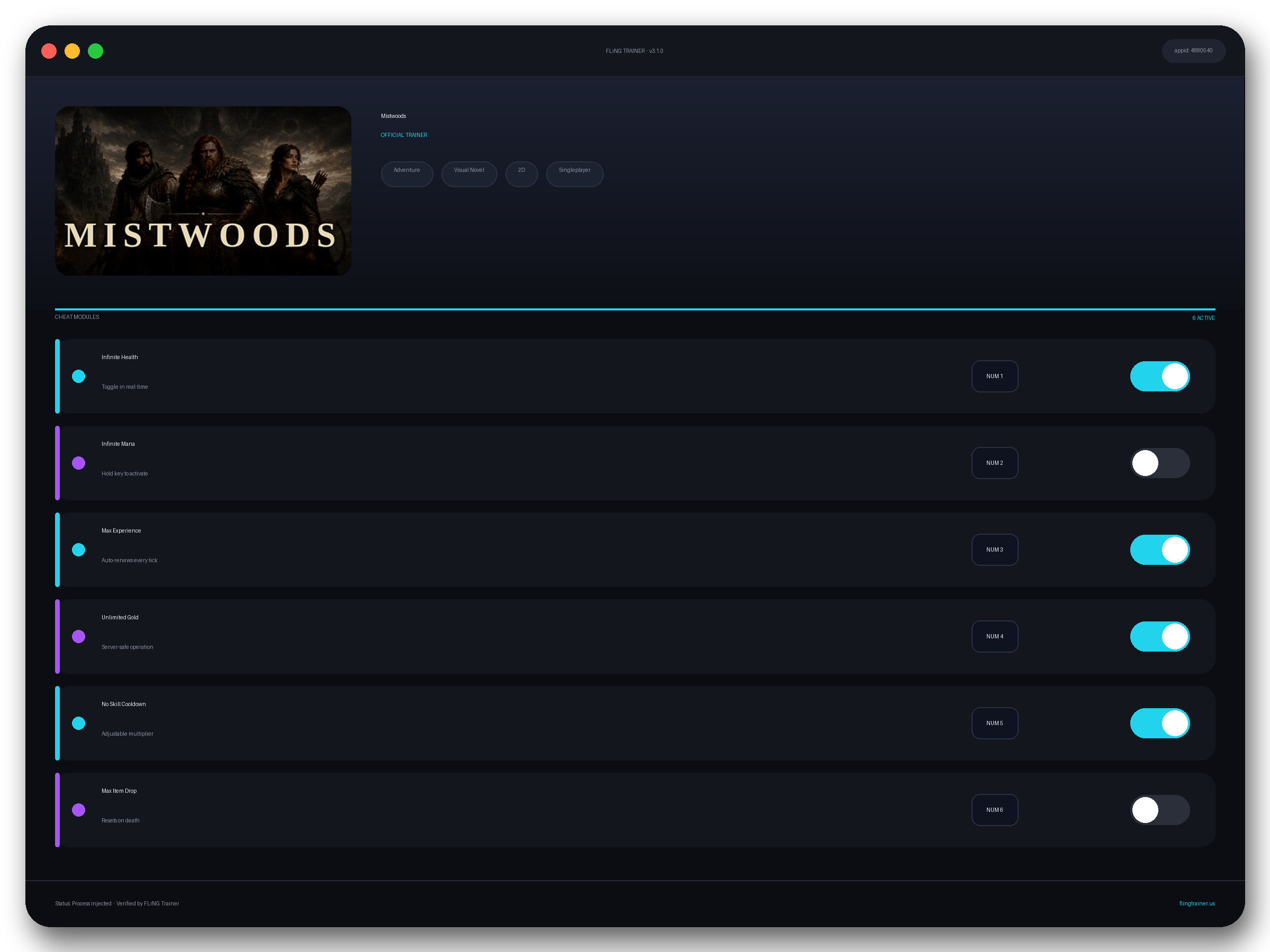This screenshot has height=952, width=1270.
Task: Click the No Skill Cooldown module name
Action: (123, 704)
